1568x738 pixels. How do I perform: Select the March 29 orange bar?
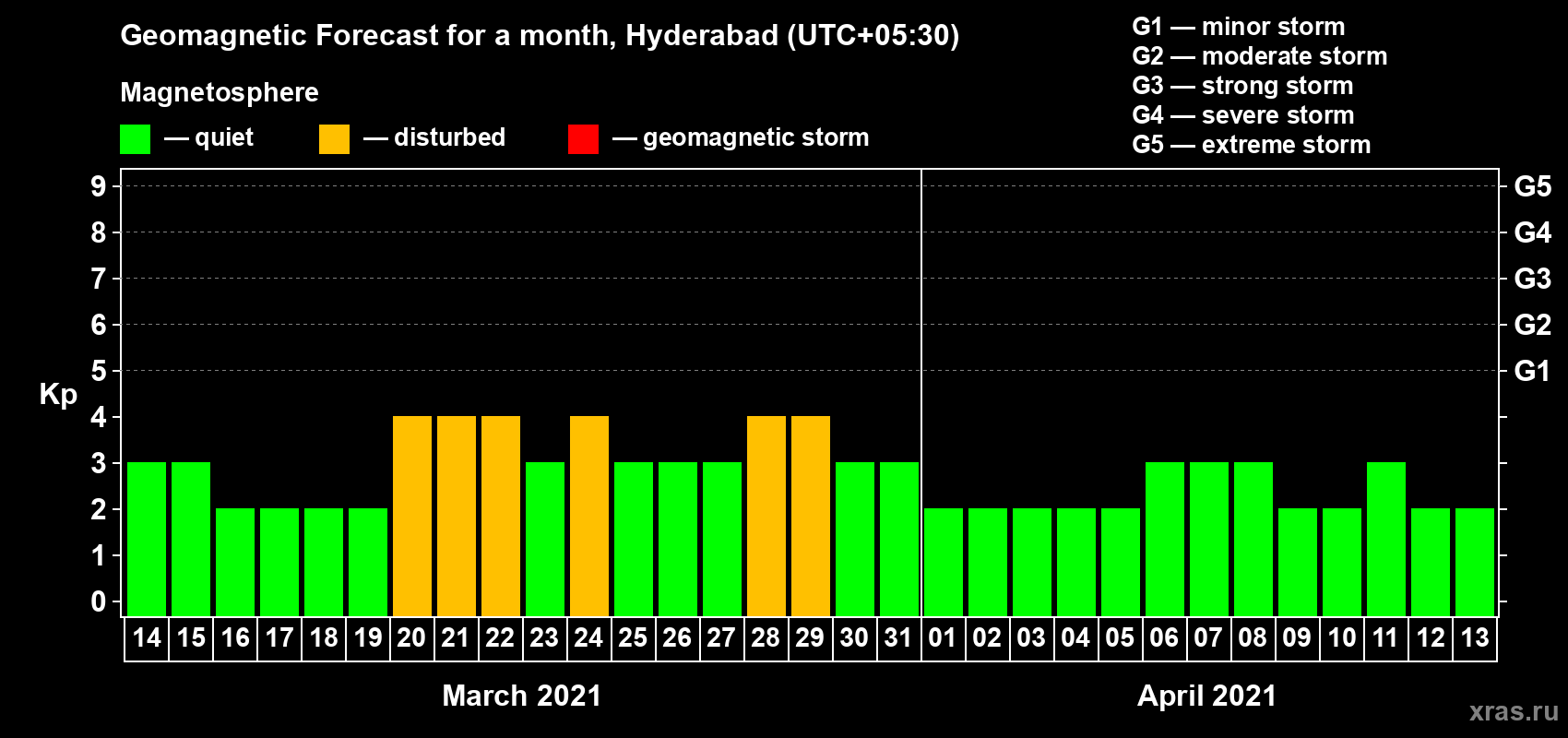tap(811, 516)
